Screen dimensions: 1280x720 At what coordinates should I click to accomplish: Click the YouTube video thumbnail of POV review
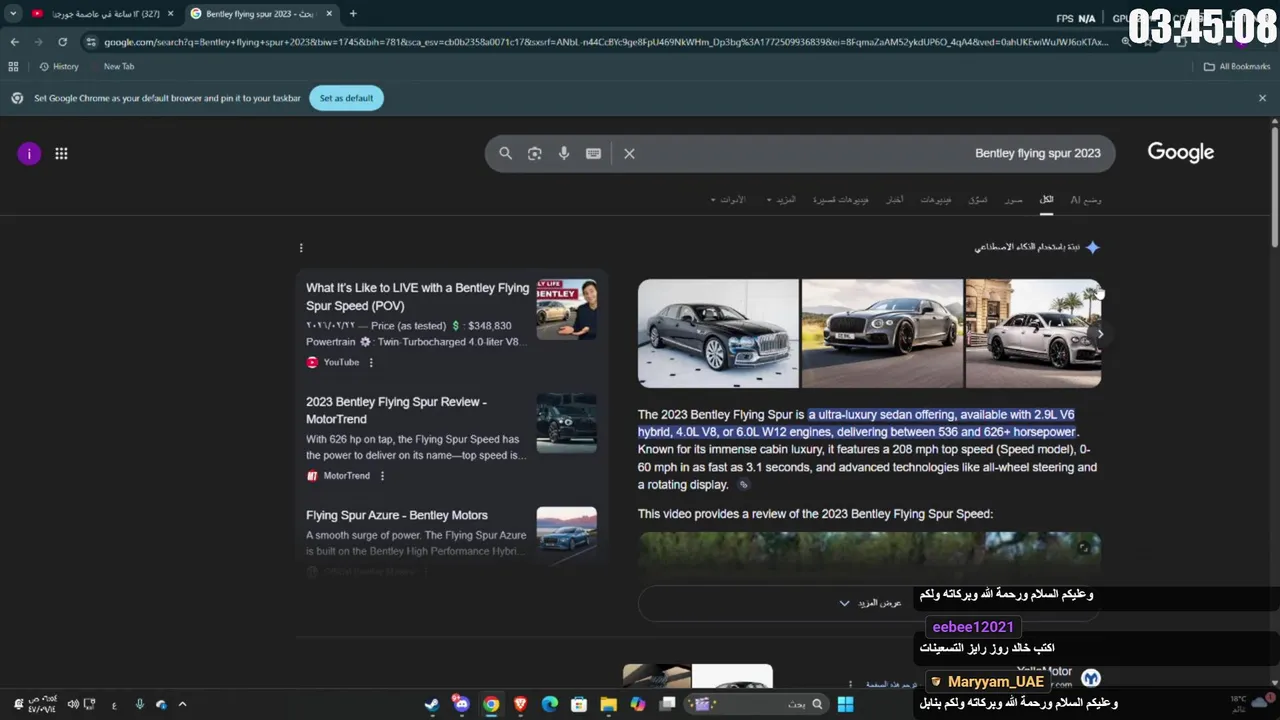click(x=566, y=309)
